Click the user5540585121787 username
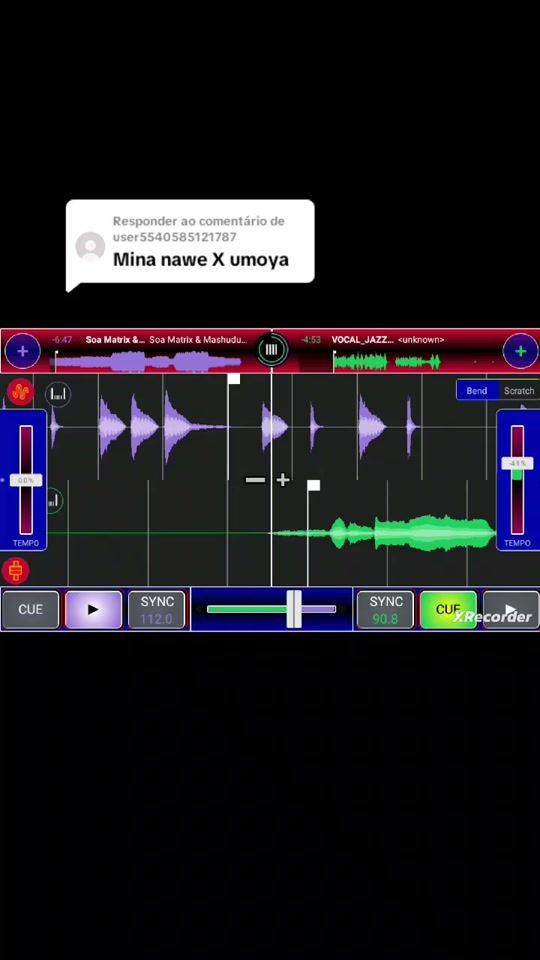 [x=174, y=236]
